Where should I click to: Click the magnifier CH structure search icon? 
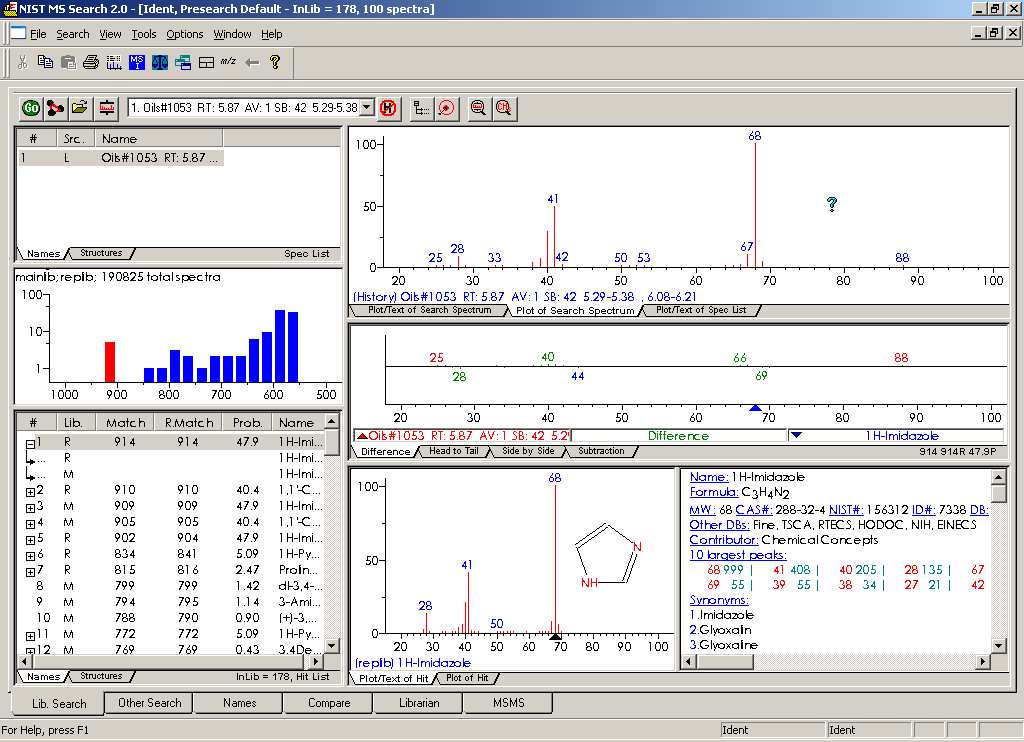[504, 108]
